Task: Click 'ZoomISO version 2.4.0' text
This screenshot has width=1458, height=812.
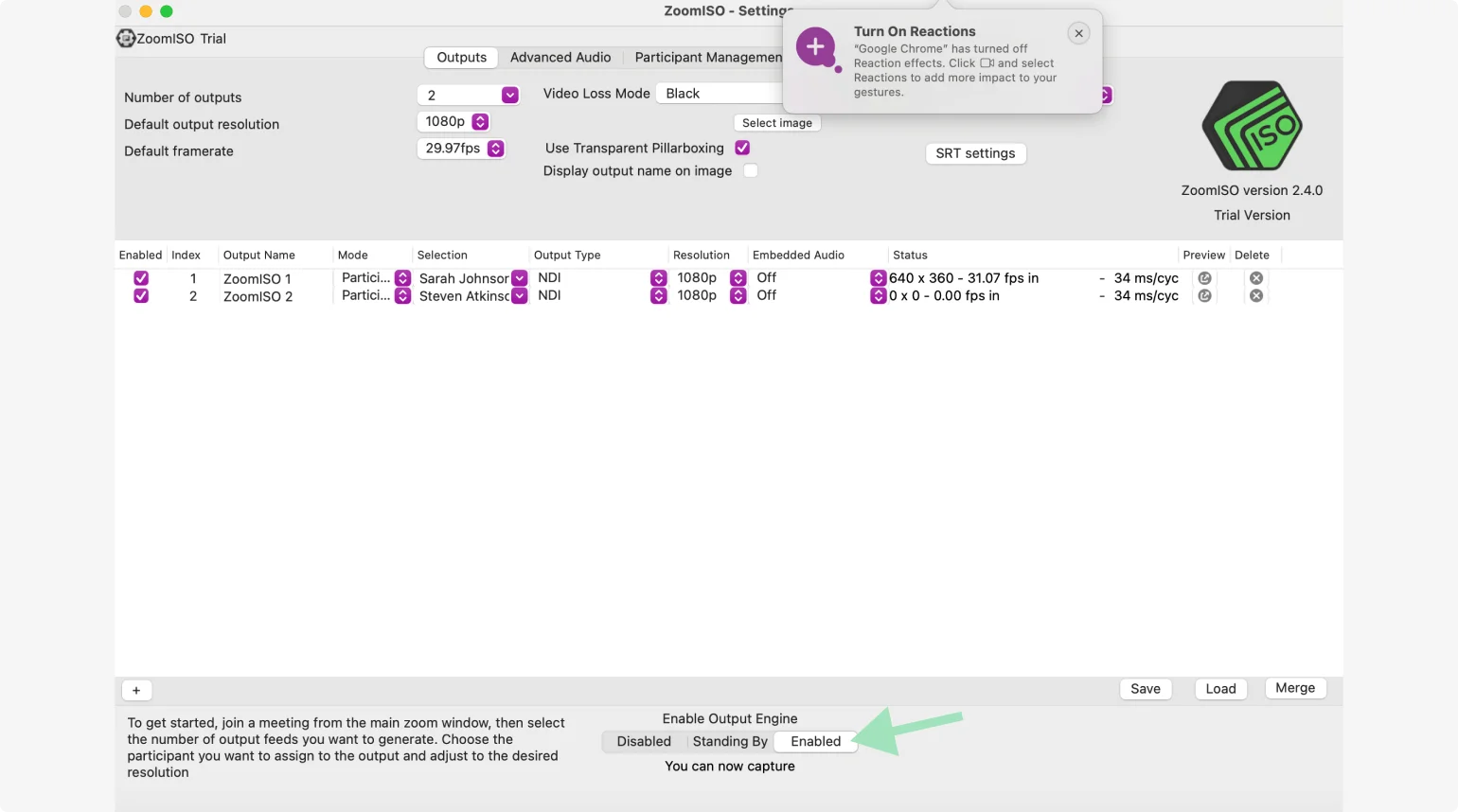Action: click(x=1252, y=190)
